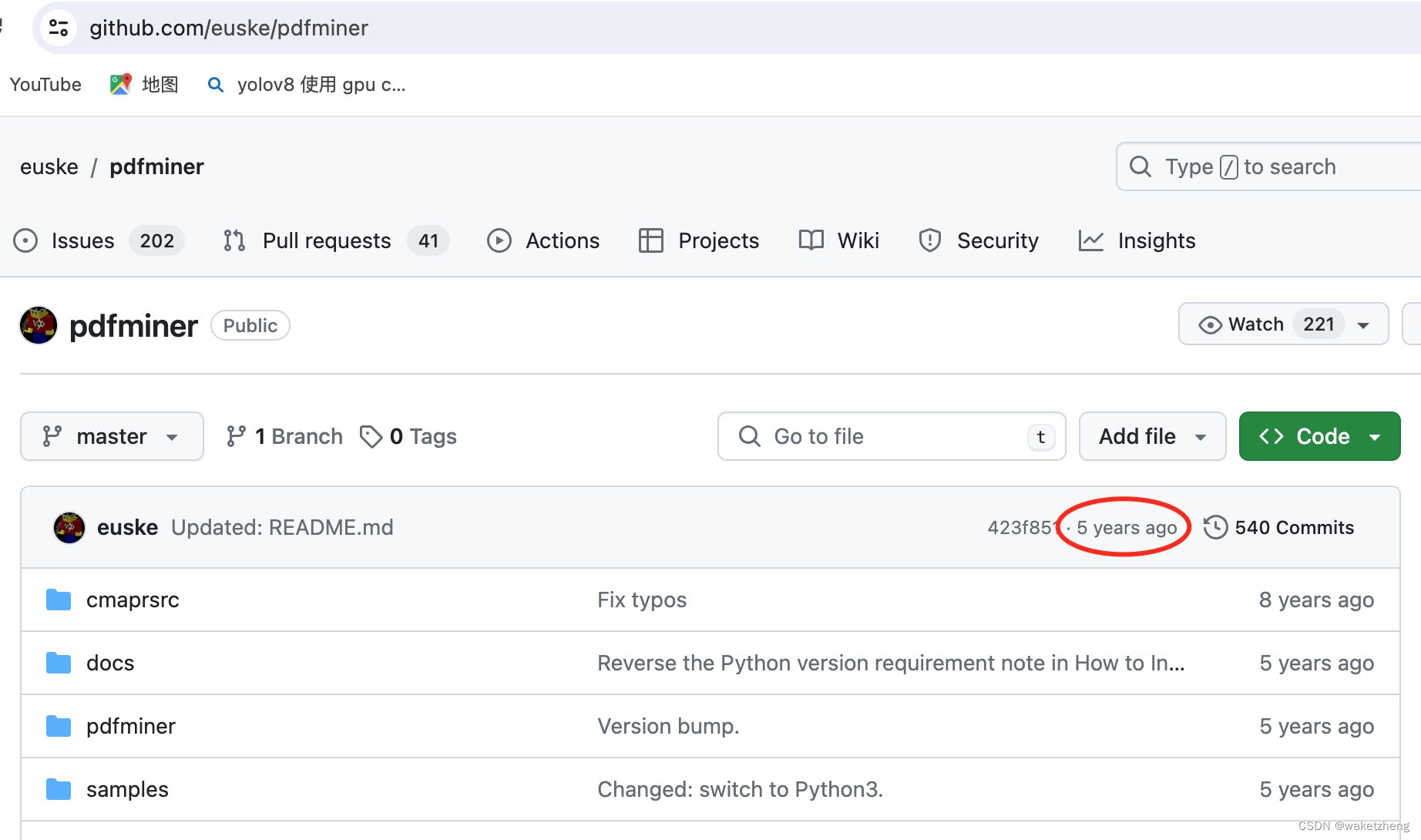Click the Public visibility badge
The width and height of the screenshot is (1421, 840).
tap(250, 325)
